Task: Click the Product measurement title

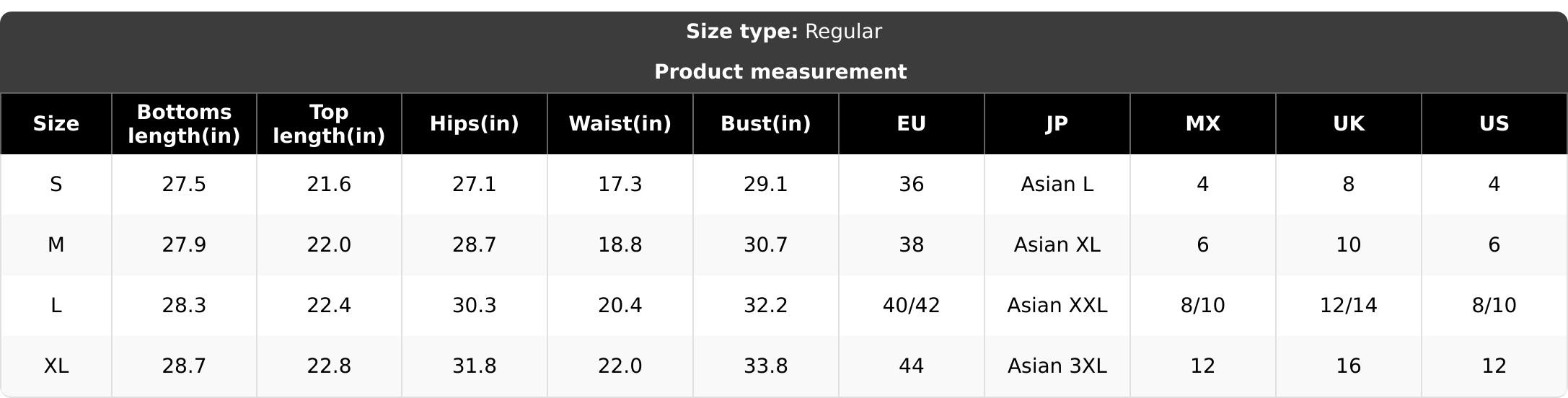Action: (780, 71)
